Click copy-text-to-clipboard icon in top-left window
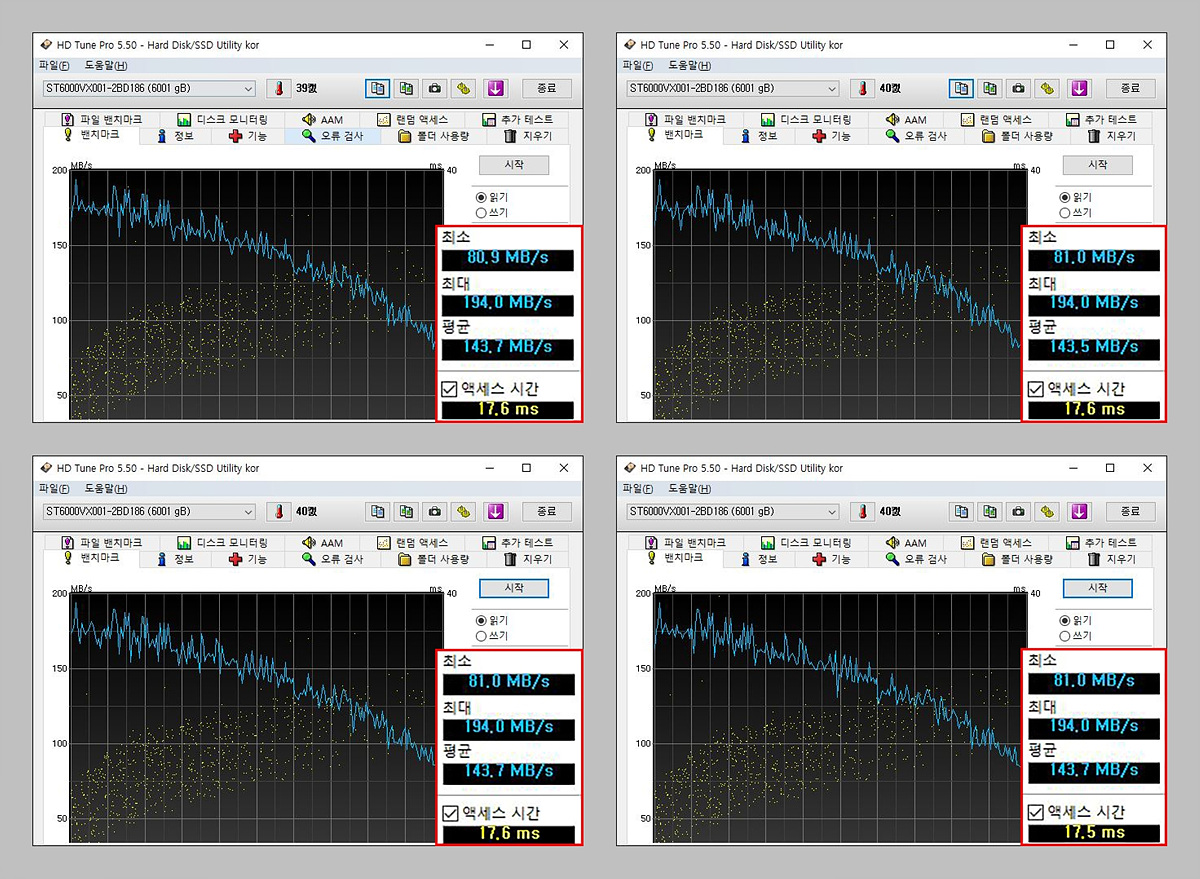 point(377,88)
